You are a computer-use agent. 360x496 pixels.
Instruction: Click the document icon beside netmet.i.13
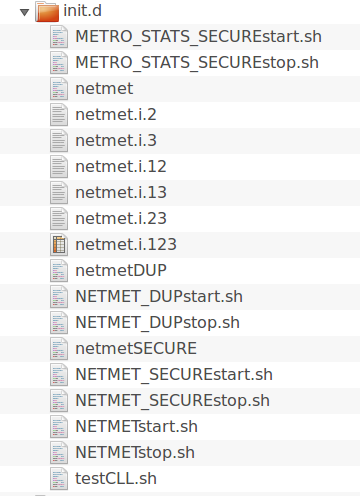tap(59, 193)
